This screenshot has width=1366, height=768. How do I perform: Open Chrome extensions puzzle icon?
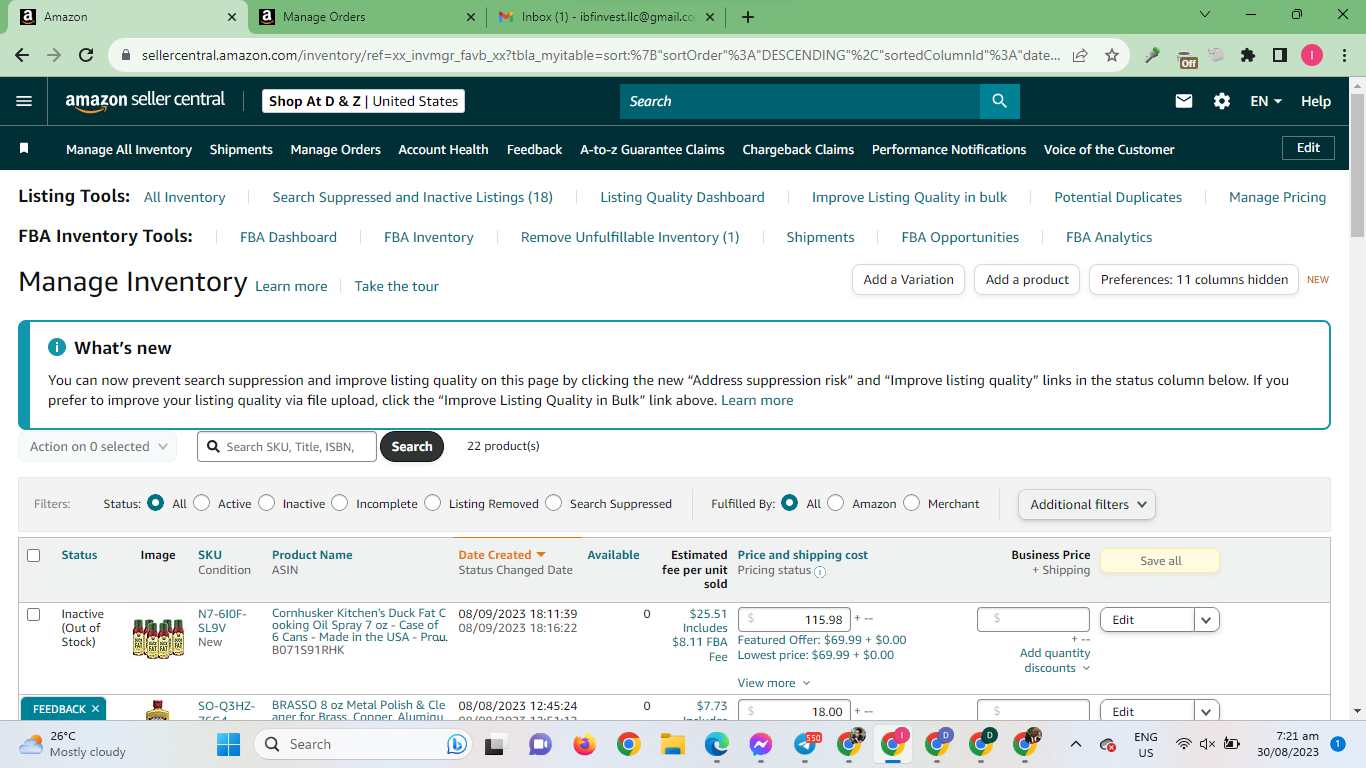[x=1247, y=55]
